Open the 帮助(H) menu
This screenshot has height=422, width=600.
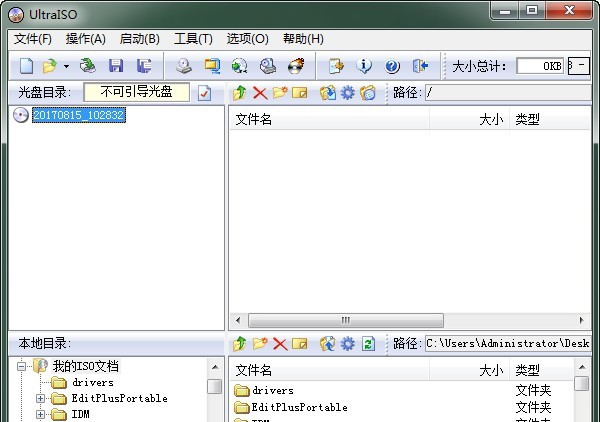click(303, 39)
